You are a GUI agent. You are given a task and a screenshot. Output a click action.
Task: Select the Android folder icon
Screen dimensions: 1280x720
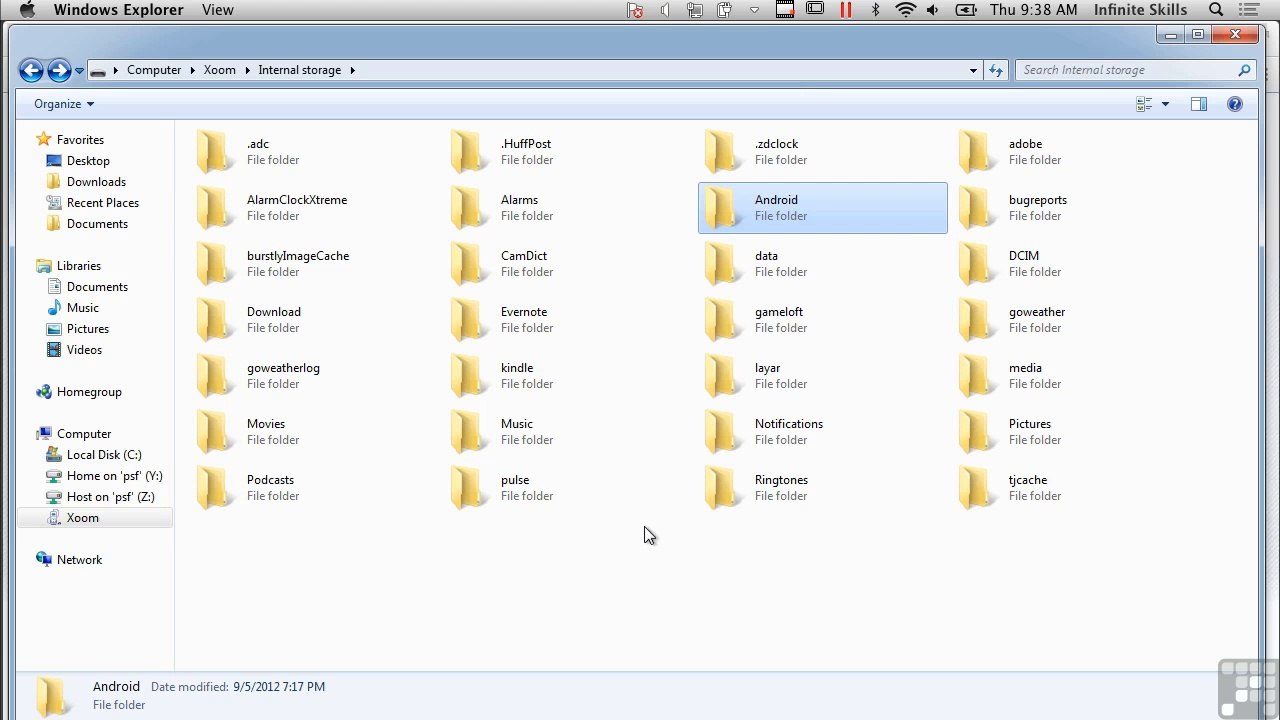click(x=721, y=208)
